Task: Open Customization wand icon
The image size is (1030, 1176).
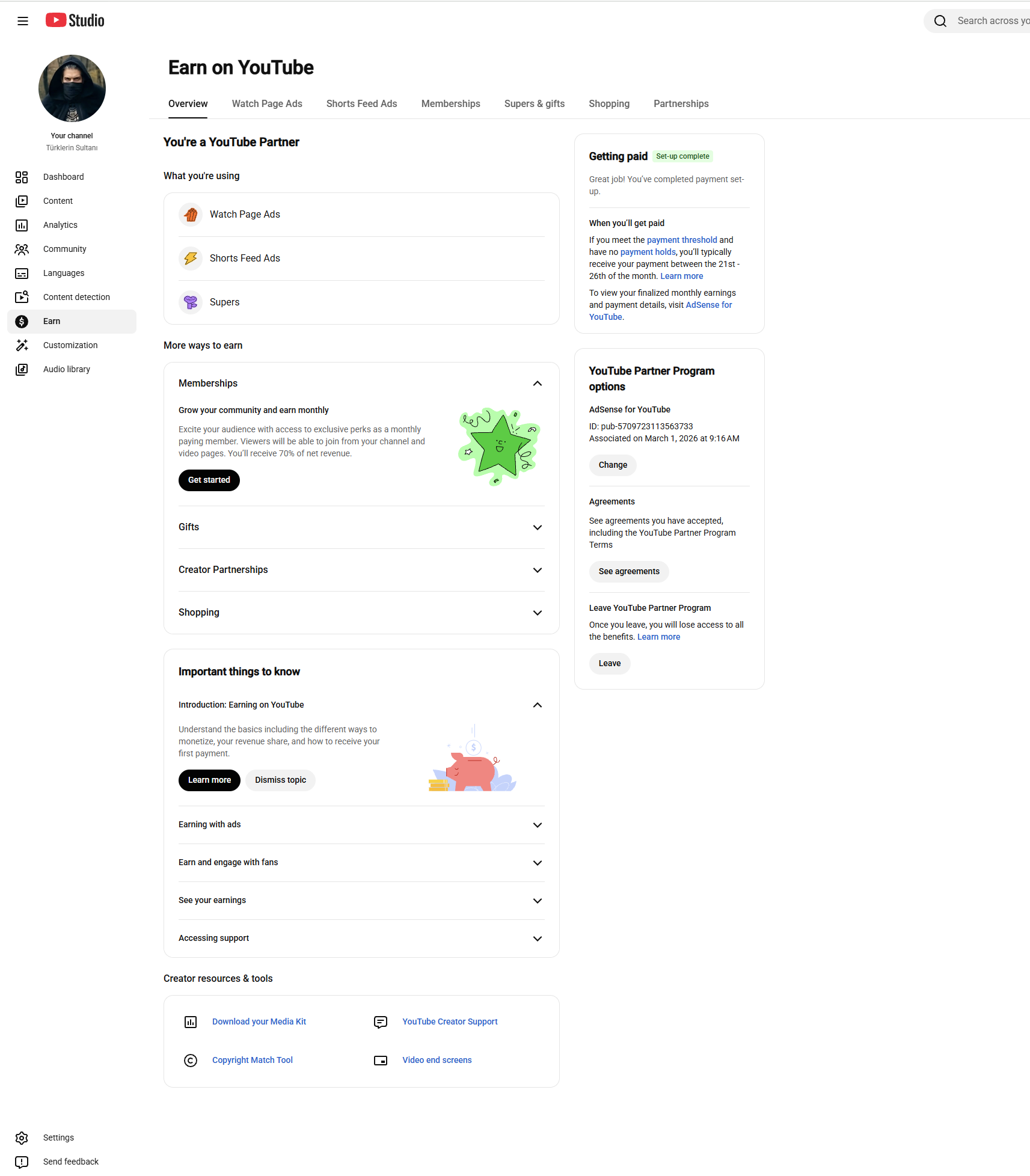Action: pyautogui.click(x=22, y=345)
